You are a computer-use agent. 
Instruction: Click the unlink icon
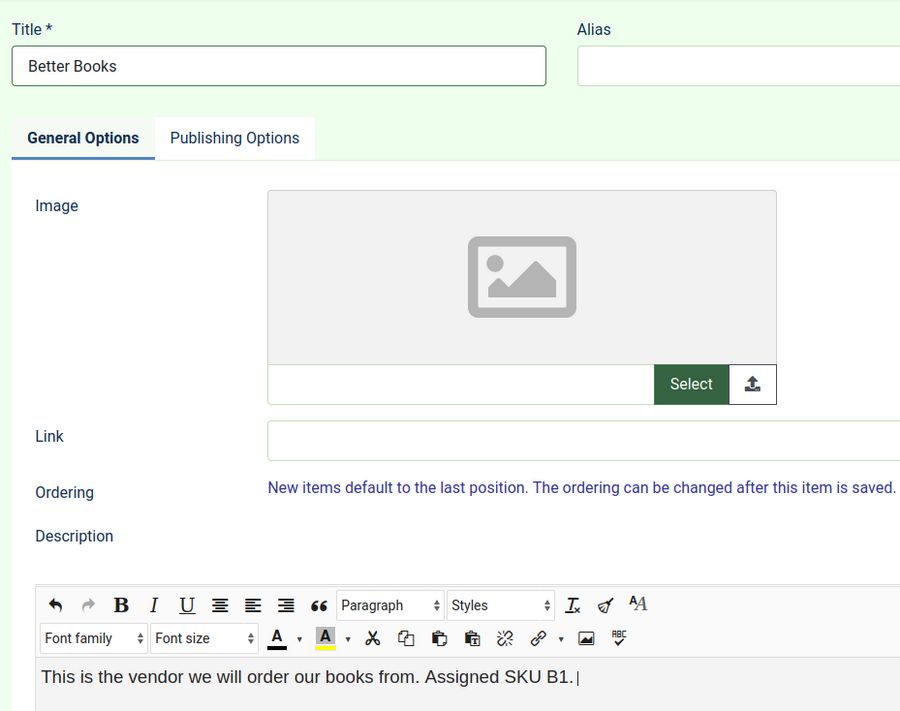(505, 638)
